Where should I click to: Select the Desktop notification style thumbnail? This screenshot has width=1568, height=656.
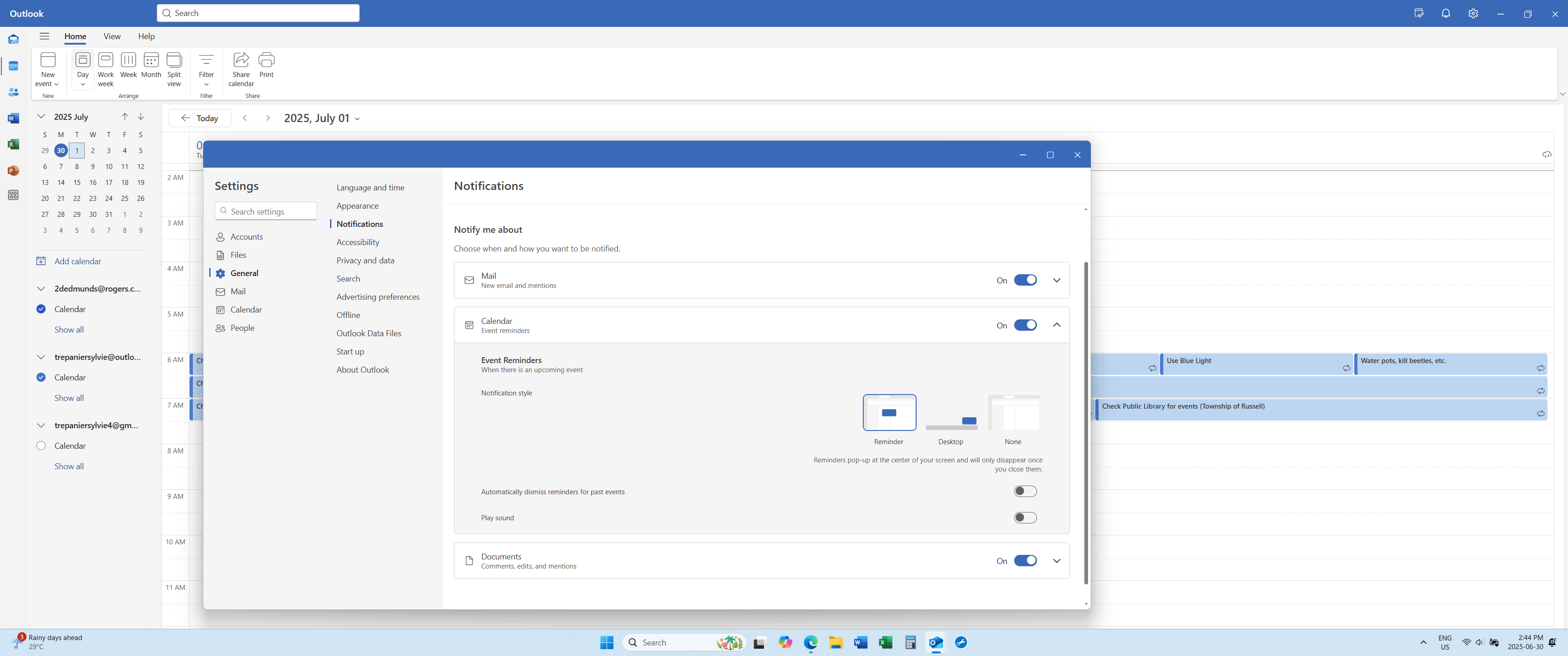click(951, 413)
